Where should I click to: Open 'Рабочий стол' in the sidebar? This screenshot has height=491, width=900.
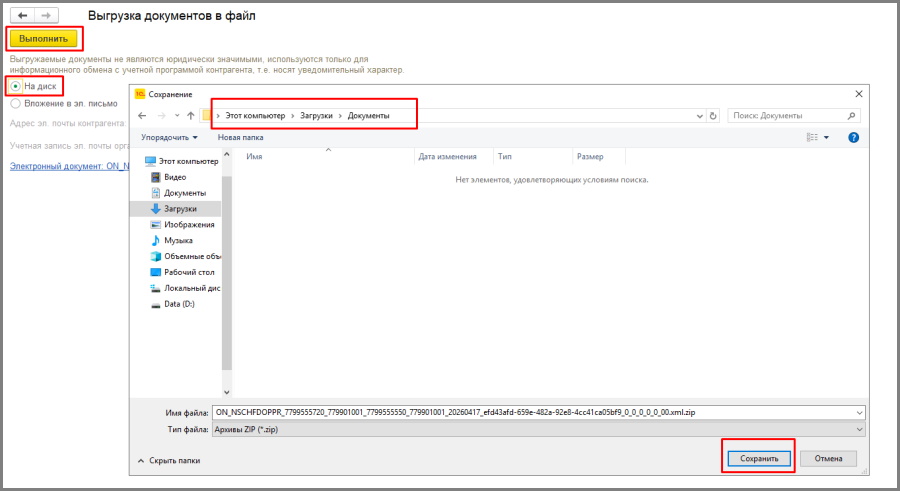[x=188, y=272]
